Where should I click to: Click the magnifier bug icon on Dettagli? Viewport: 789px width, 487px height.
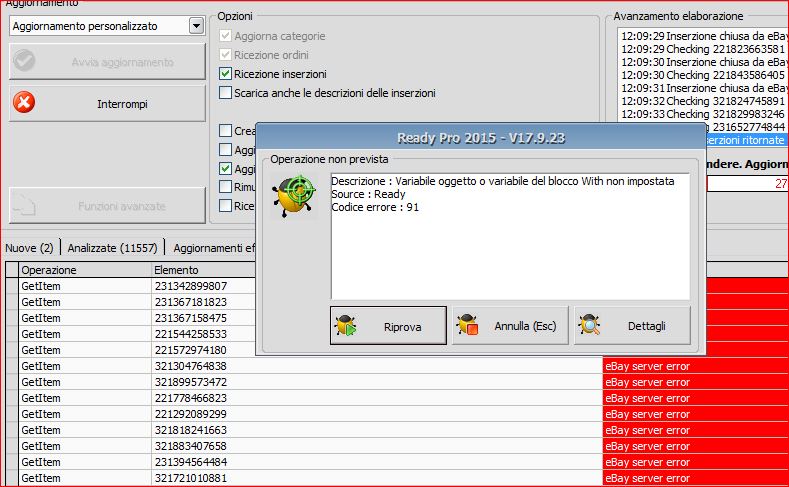pos(590,325)
